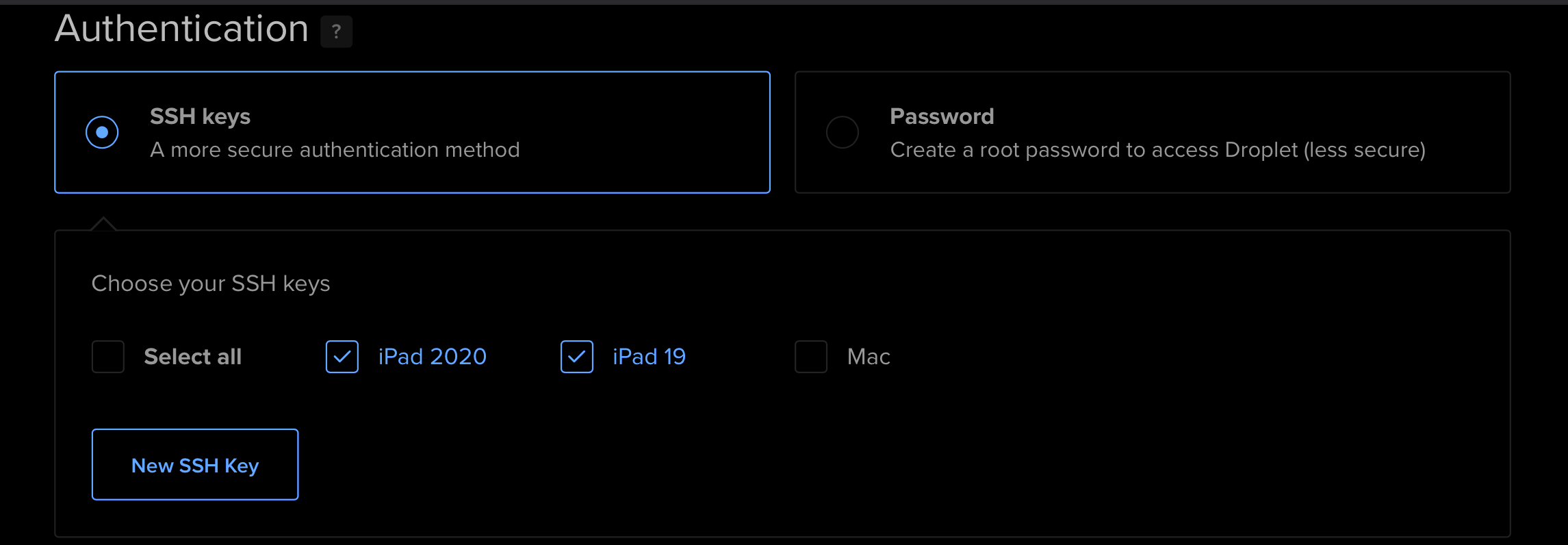Click "A more secure authentication method" description
The image size is (1568, 545).
[335, 150]
